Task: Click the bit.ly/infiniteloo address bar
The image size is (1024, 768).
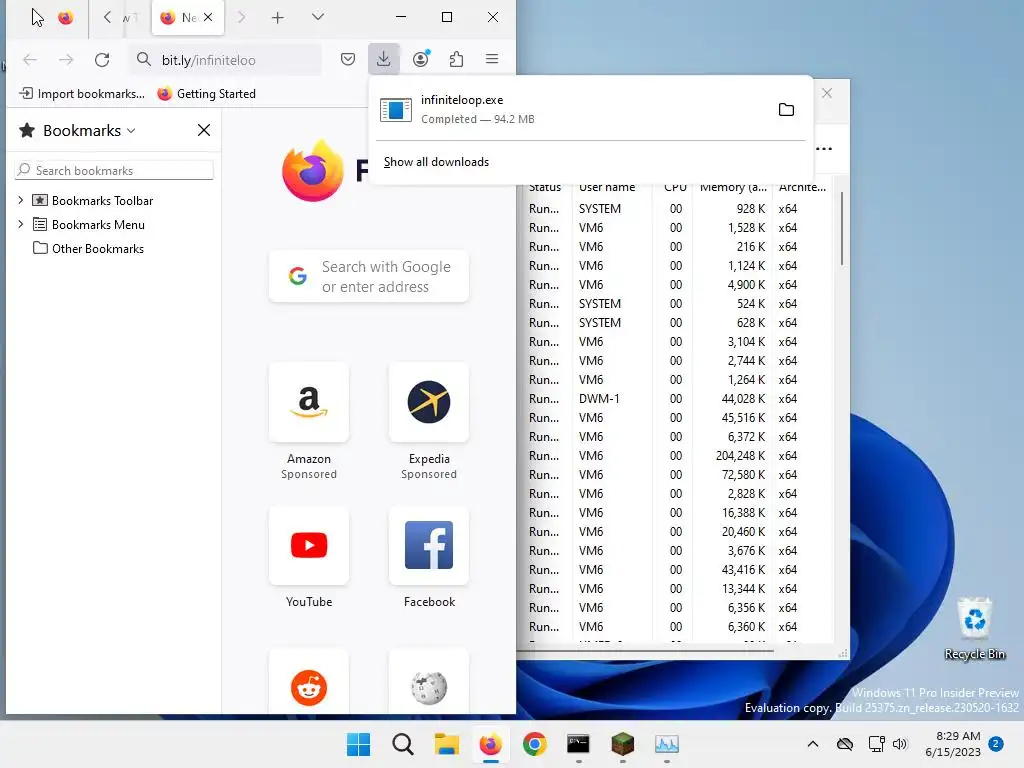Action: [x=225, y=60]
